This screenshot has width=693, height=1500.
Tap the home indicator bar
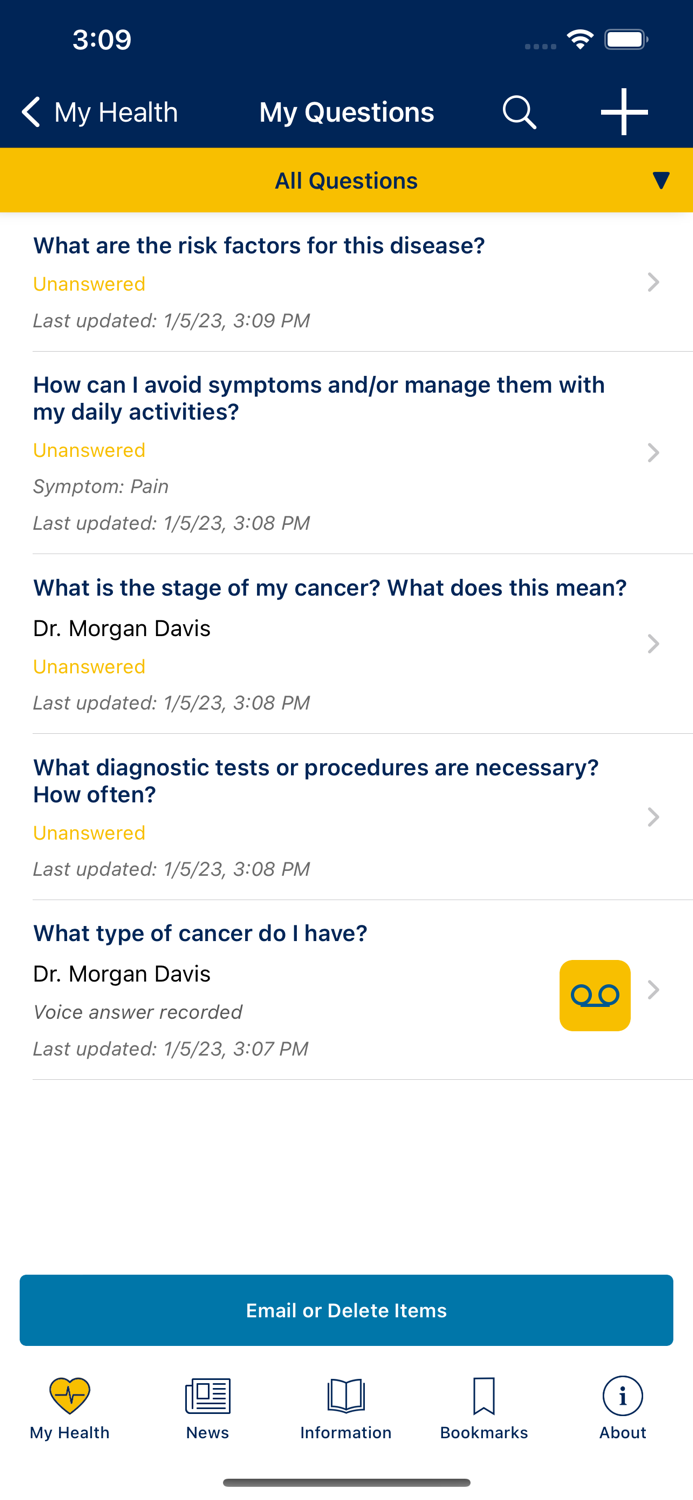point(346,1483)
